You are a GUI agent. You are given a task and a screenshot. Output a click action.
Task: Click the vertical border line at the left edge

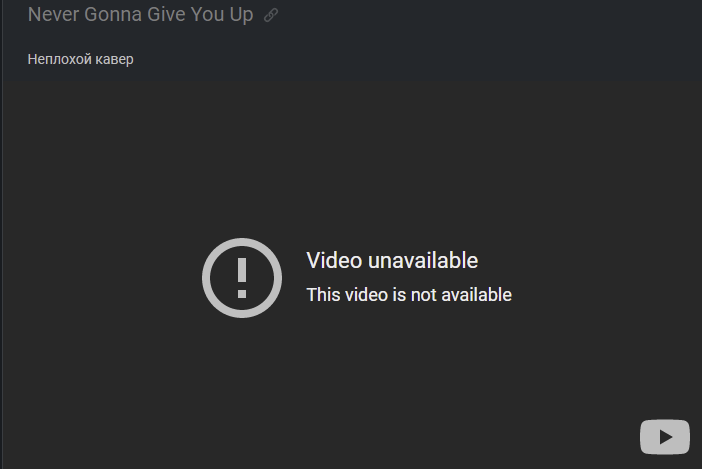pyautogui.click(x=2, y=234)
